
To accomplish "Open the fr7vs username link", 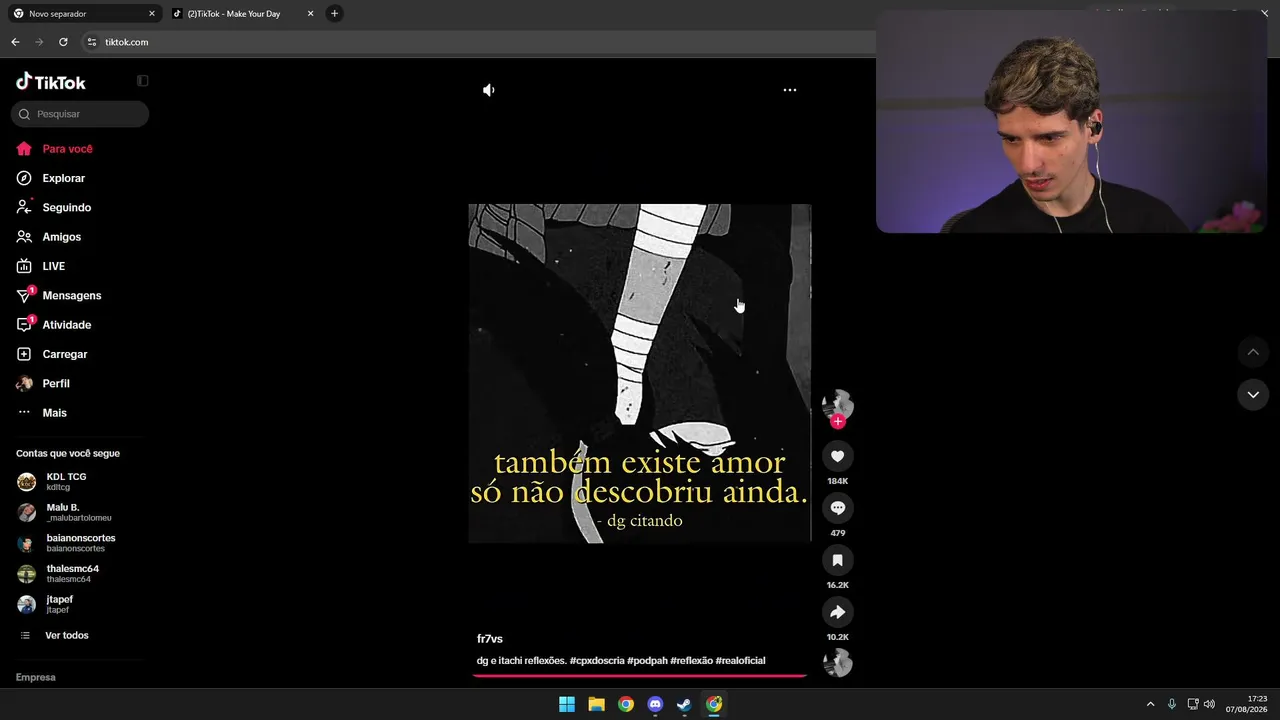I will pyautogui.click(x=490, y=639).
